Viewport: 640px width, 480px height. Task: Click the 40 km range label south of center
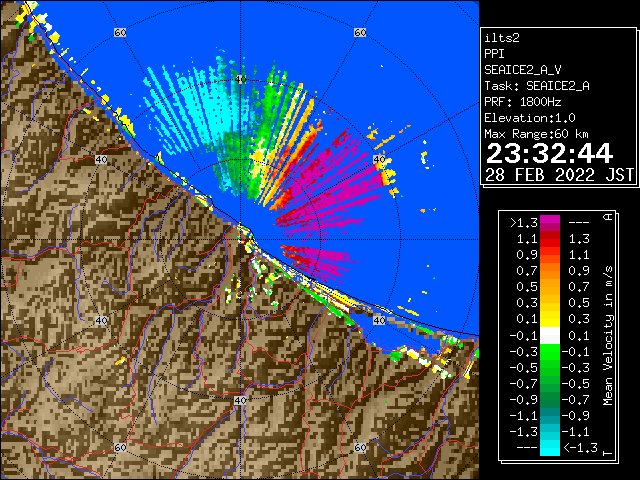(240, 400)
